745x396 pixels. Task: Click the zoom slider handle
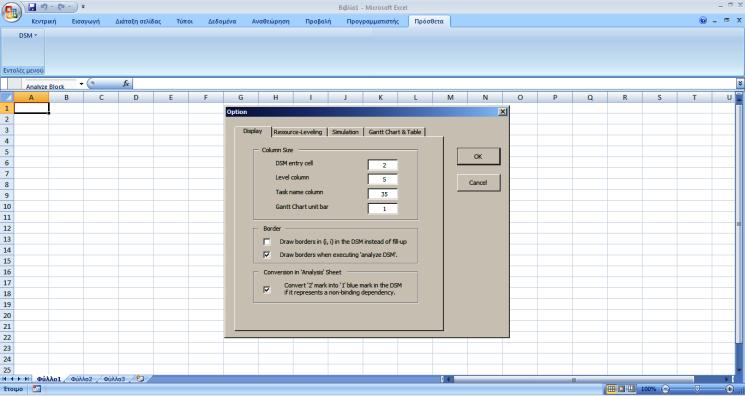click(697, 389)
